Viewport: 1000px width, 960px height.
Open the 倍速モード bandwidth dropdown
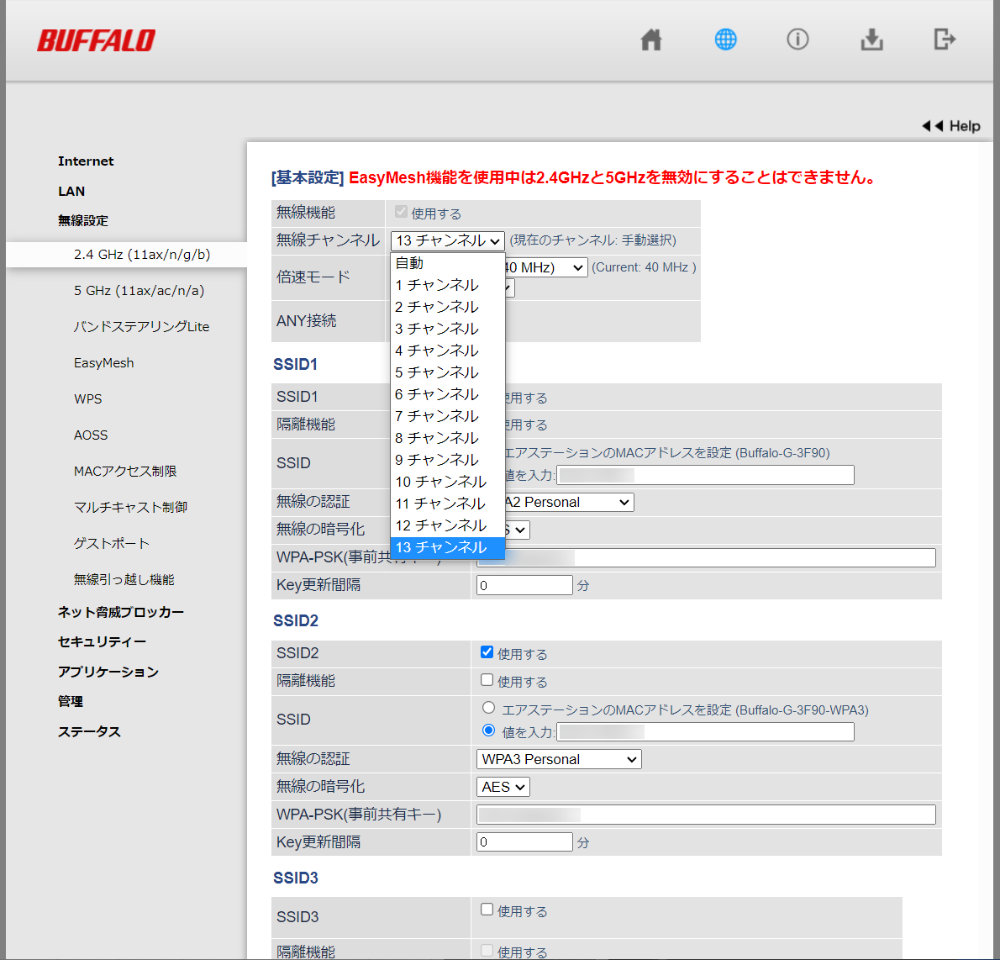click(x=545, y=267)
